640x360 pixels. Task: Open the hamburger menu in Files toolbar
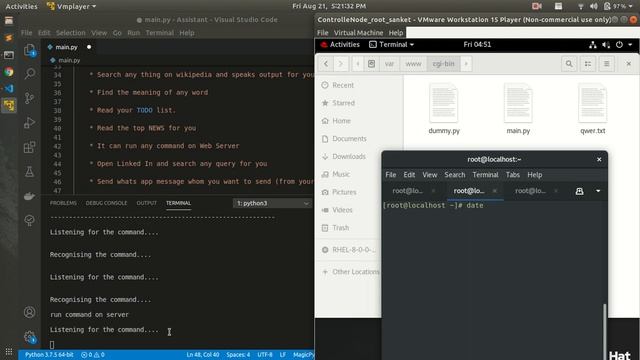coord(607,64)
